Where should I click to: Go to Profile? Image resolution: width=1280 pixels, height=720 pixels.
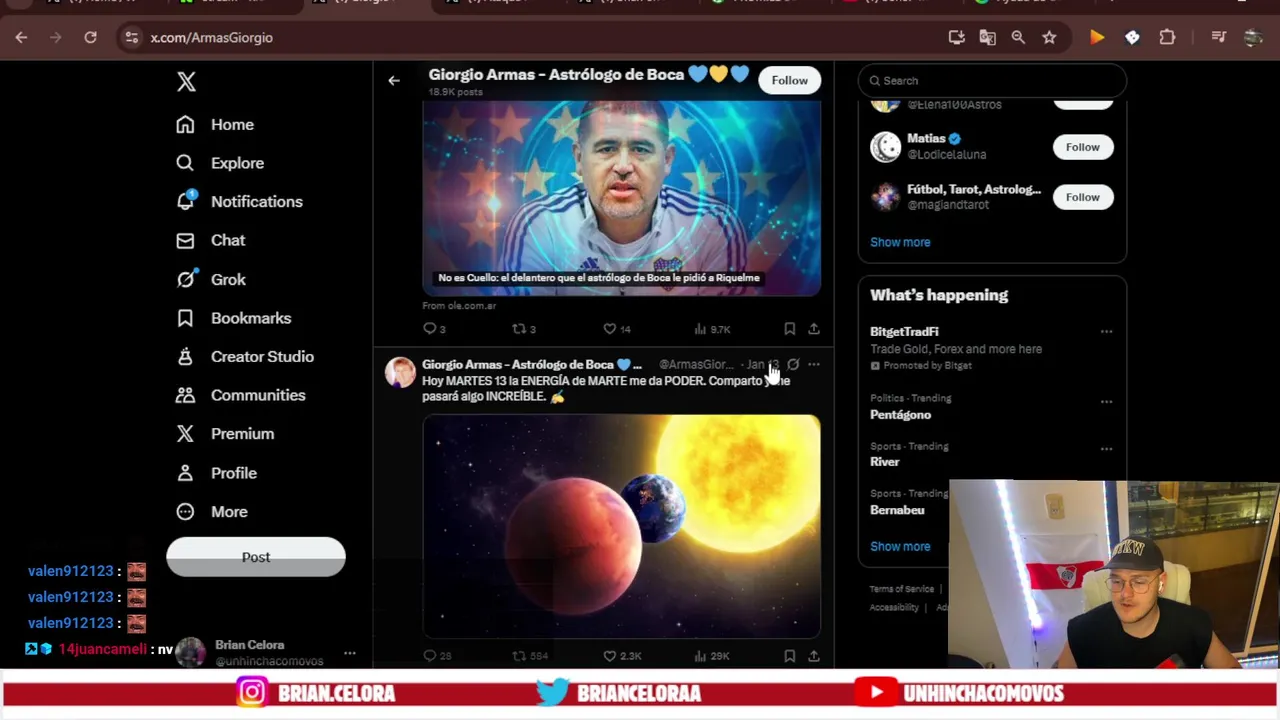[217, 473]
